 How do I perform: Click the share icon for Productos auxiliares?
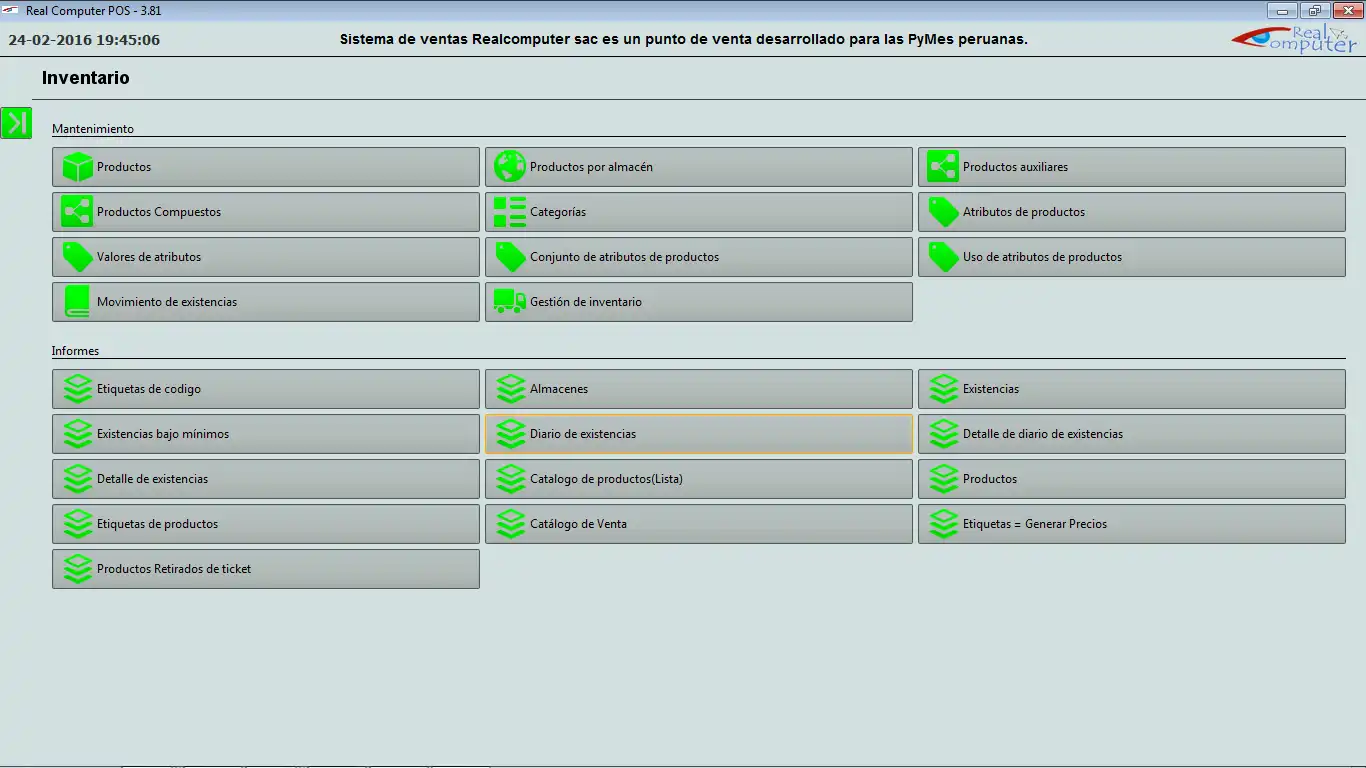pyautogui.click(x=943, y=167)
